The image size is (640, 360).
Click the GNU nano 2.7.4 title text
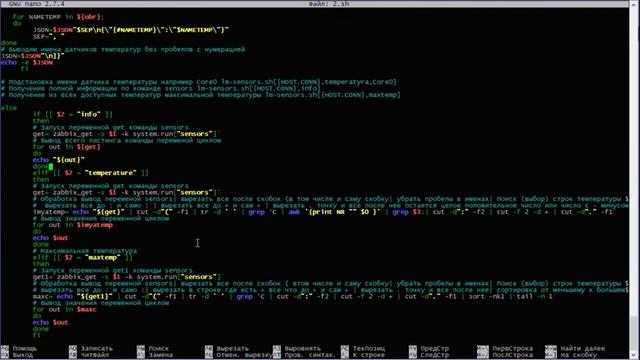[36, 4]
